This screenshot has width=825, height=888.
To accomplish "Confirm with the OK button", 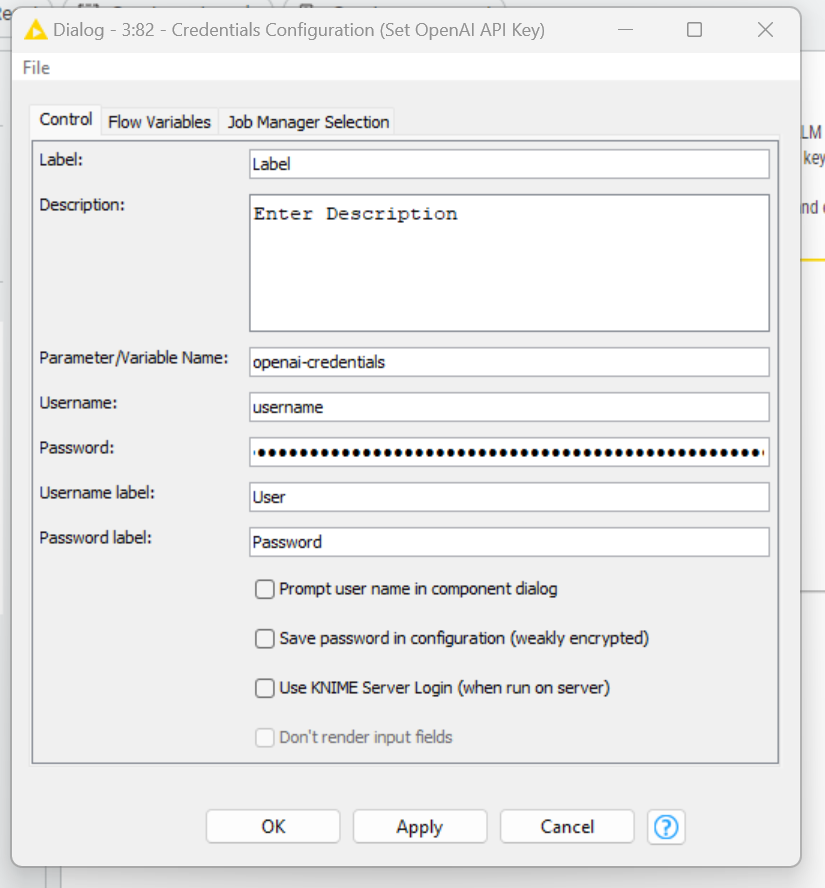I will point(273,827).
